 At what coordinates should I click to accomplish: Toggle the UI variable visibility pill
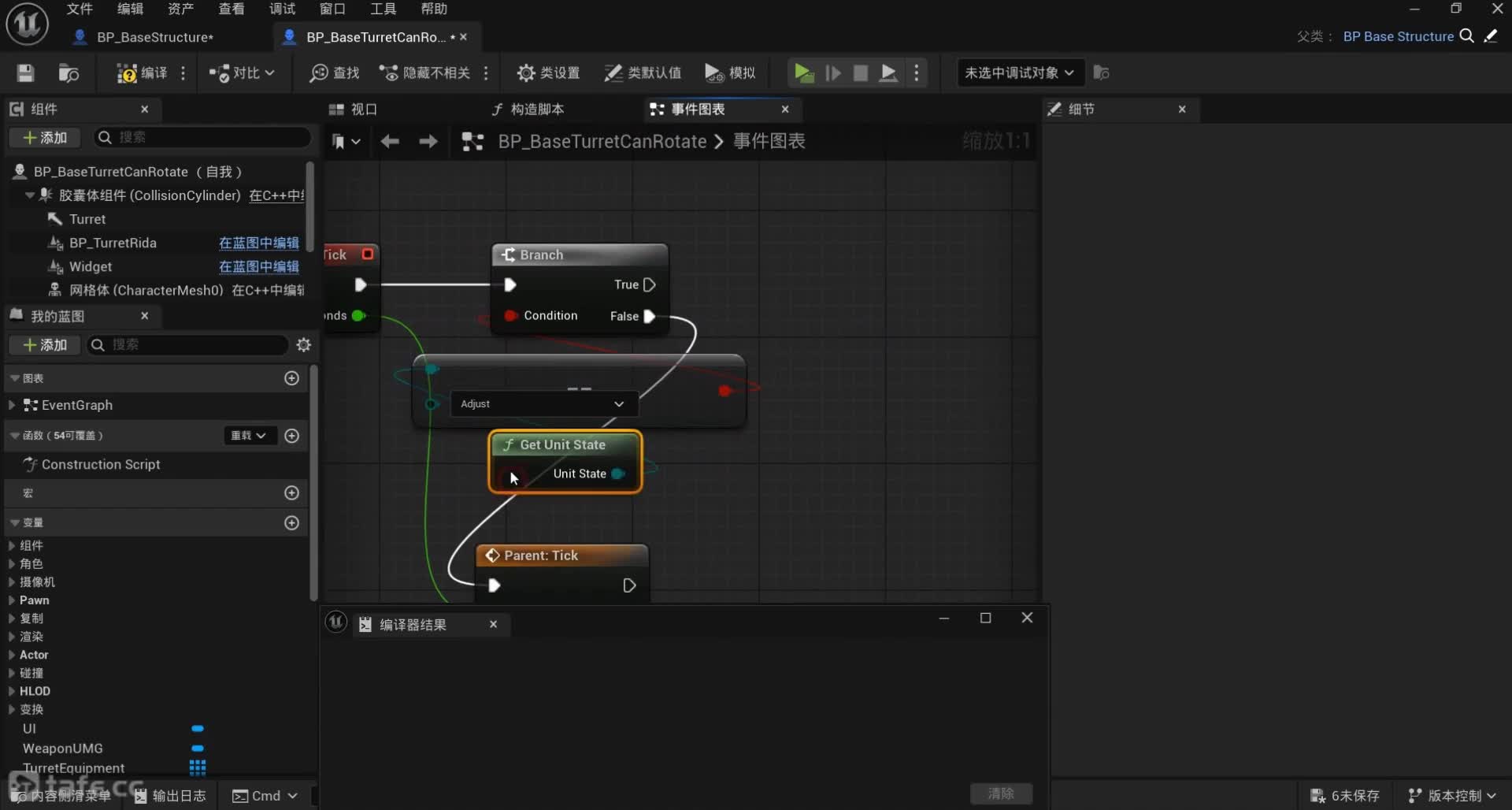click(198, 729)
